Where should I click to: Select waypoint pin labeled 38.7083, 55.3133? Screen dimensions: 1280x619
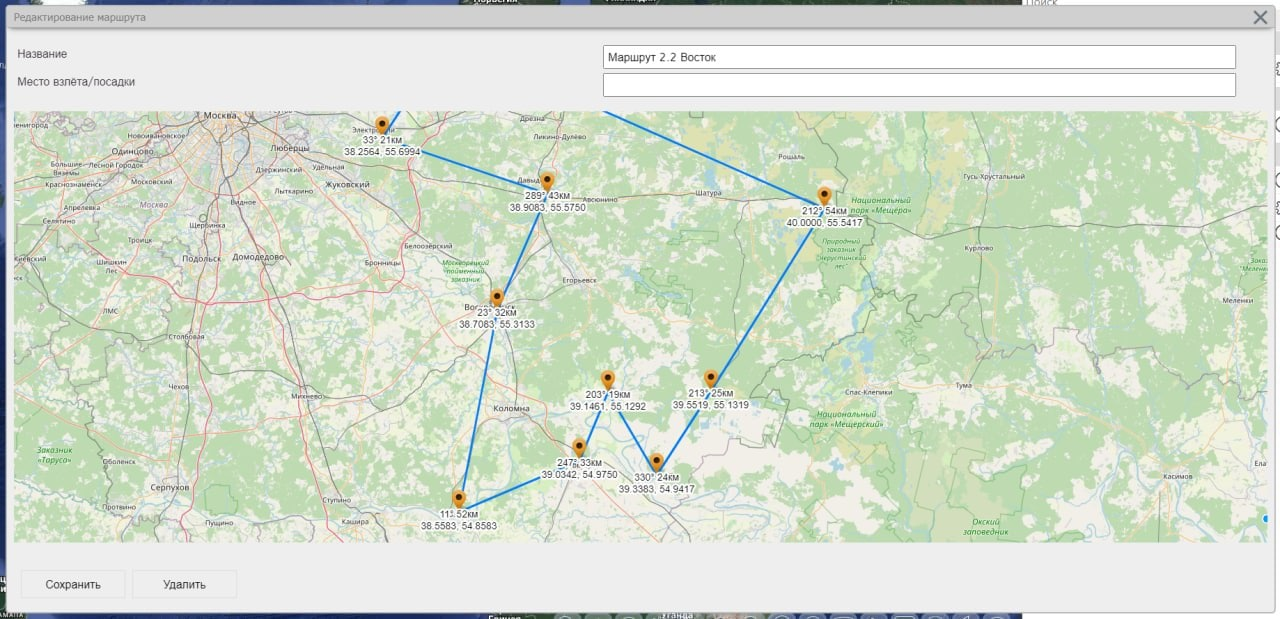[496, 298]
